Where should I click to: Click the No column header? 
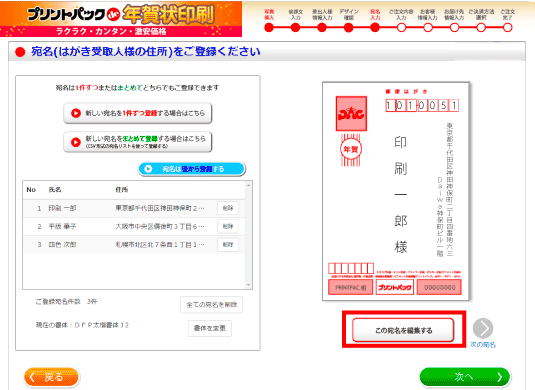pos(31,189)
